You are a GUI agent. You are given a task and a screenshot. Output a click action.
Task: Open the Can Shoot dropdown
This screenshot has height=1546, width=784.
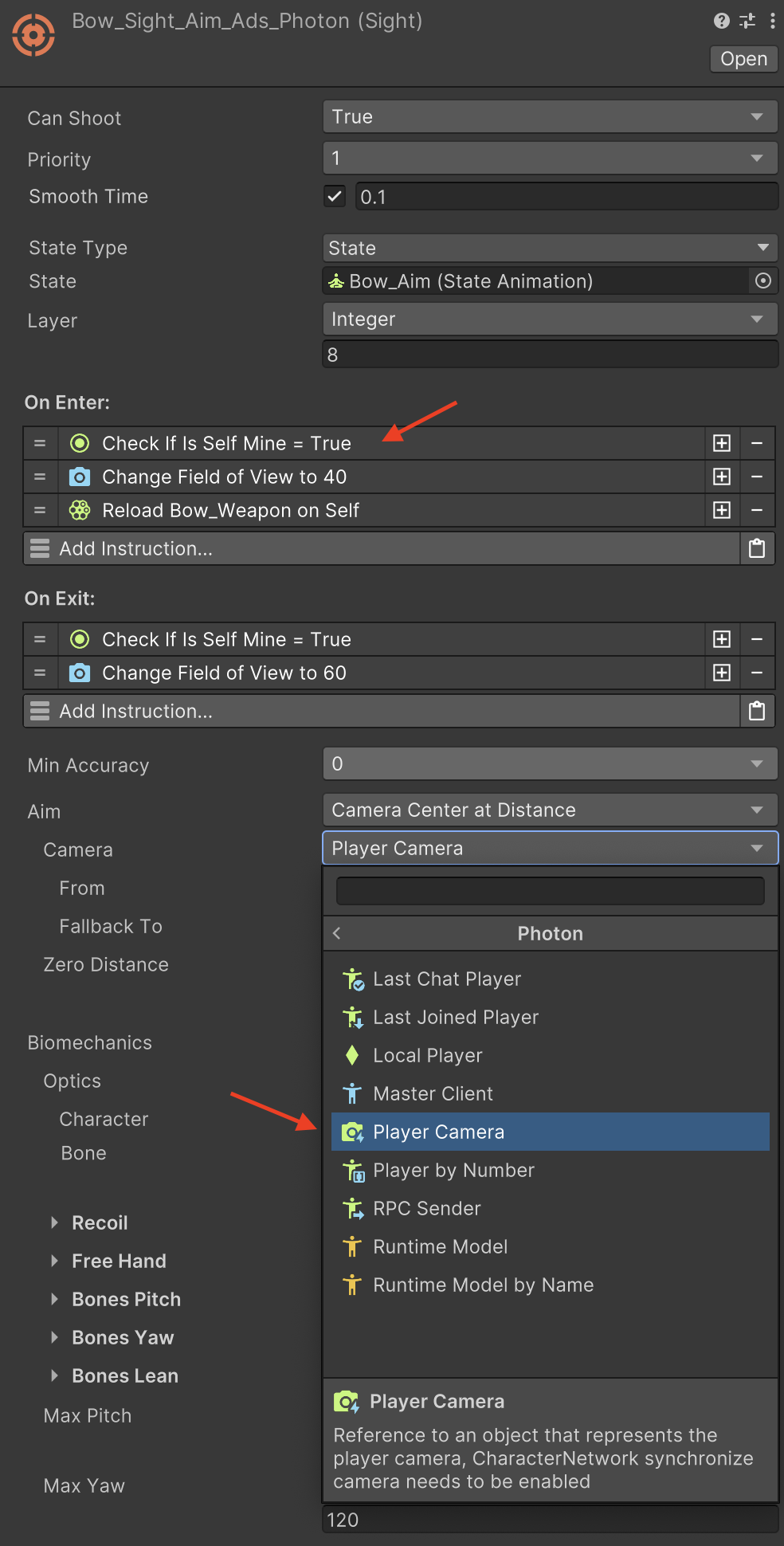click(x=550, y=117)
